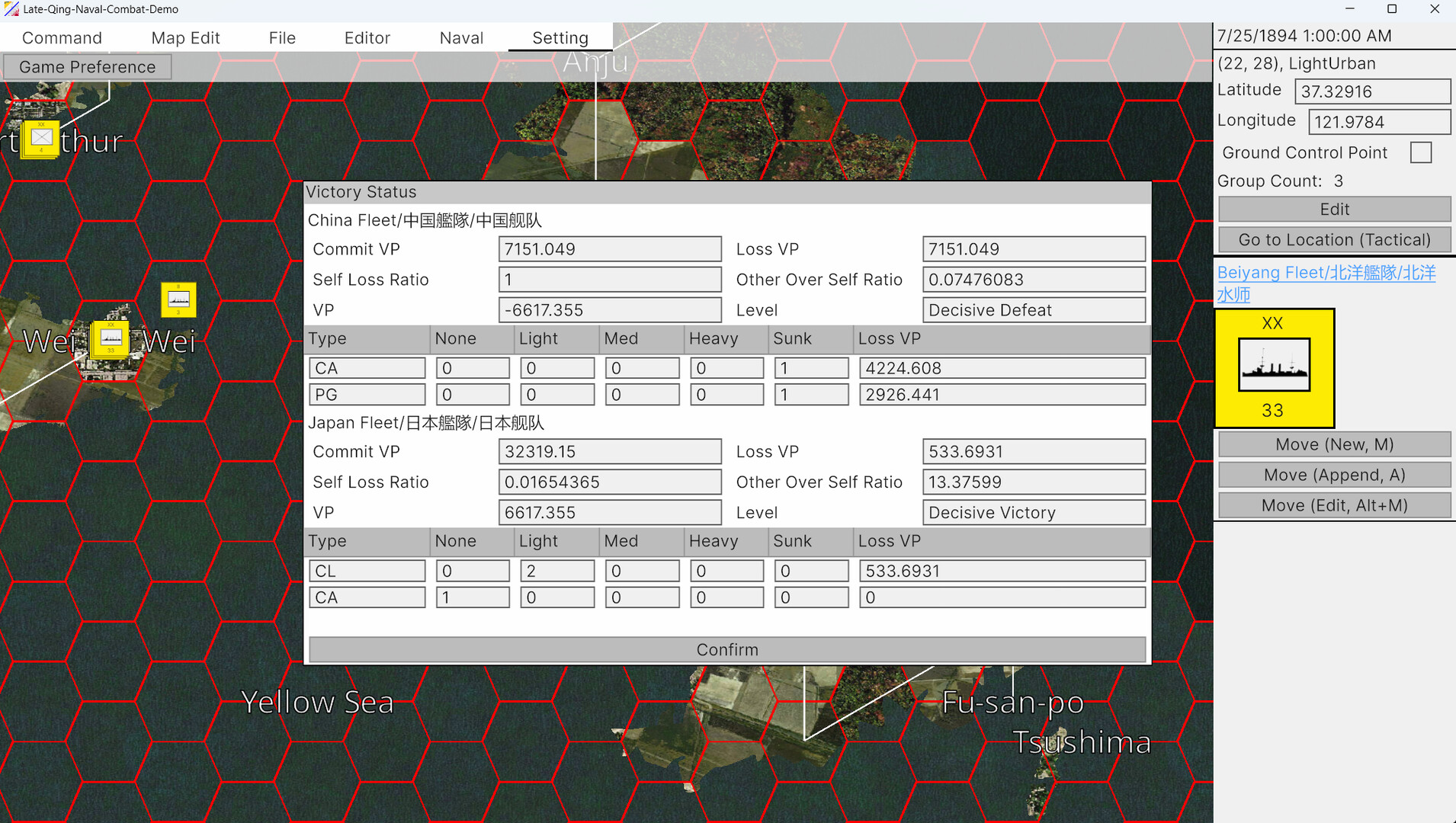
Task: Open the Command menu
Action: (62, 37)
